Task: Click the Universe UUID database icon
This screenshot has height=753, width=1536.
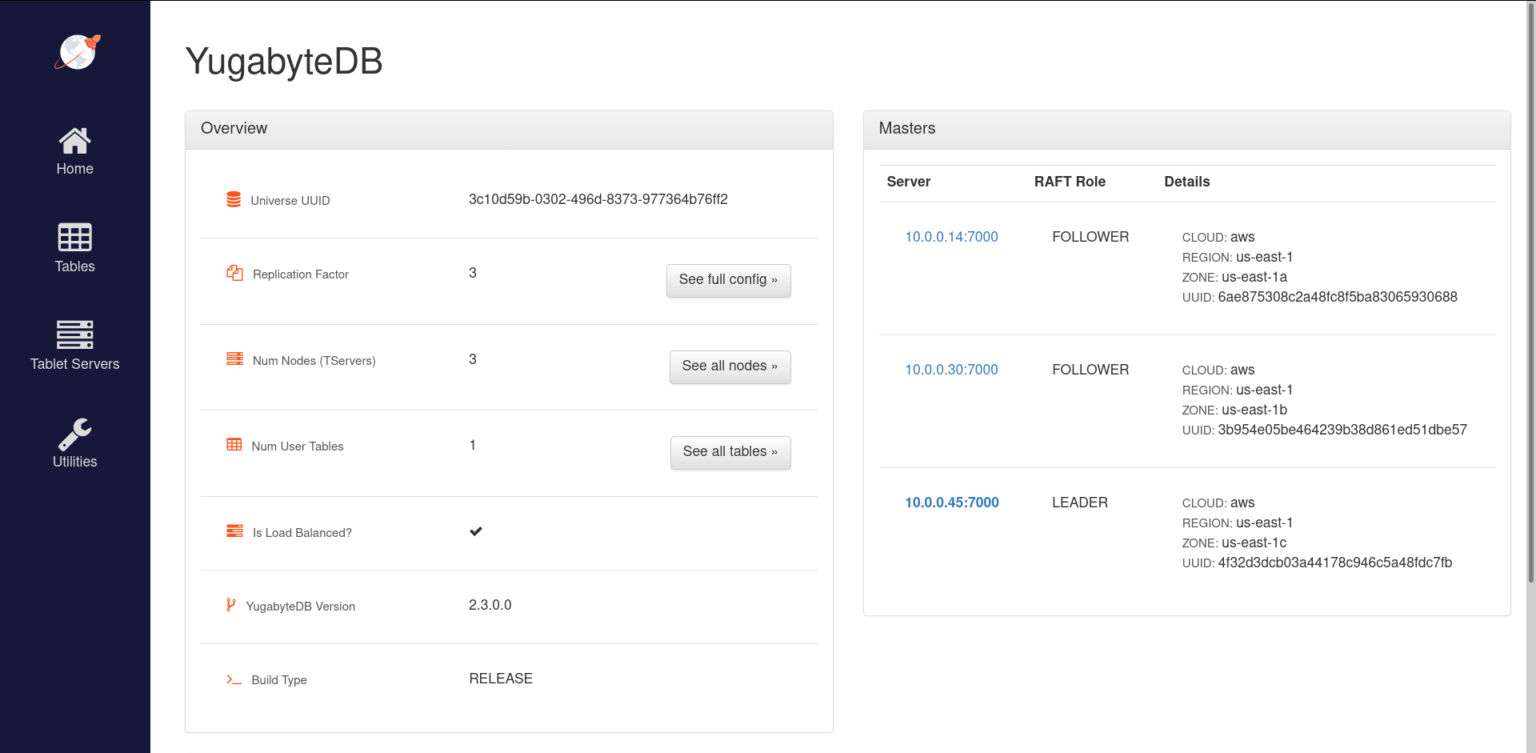Action: coord(234,200)
